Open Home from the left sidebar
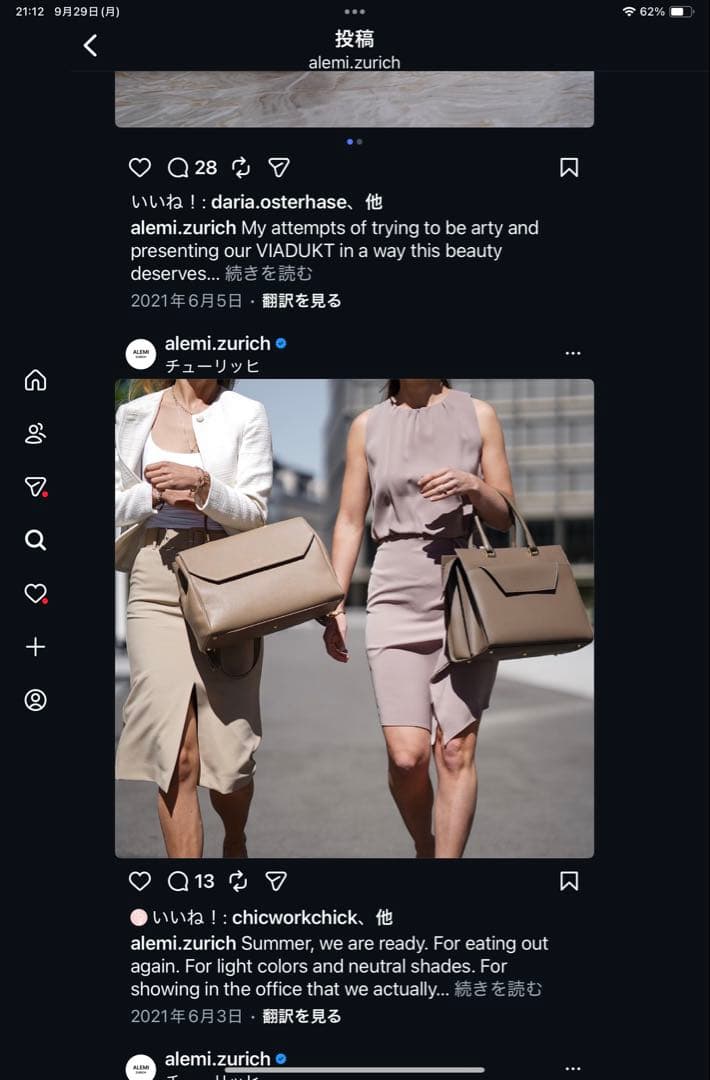This screenshot has height=1080, width=710. [x=35, y=380]
